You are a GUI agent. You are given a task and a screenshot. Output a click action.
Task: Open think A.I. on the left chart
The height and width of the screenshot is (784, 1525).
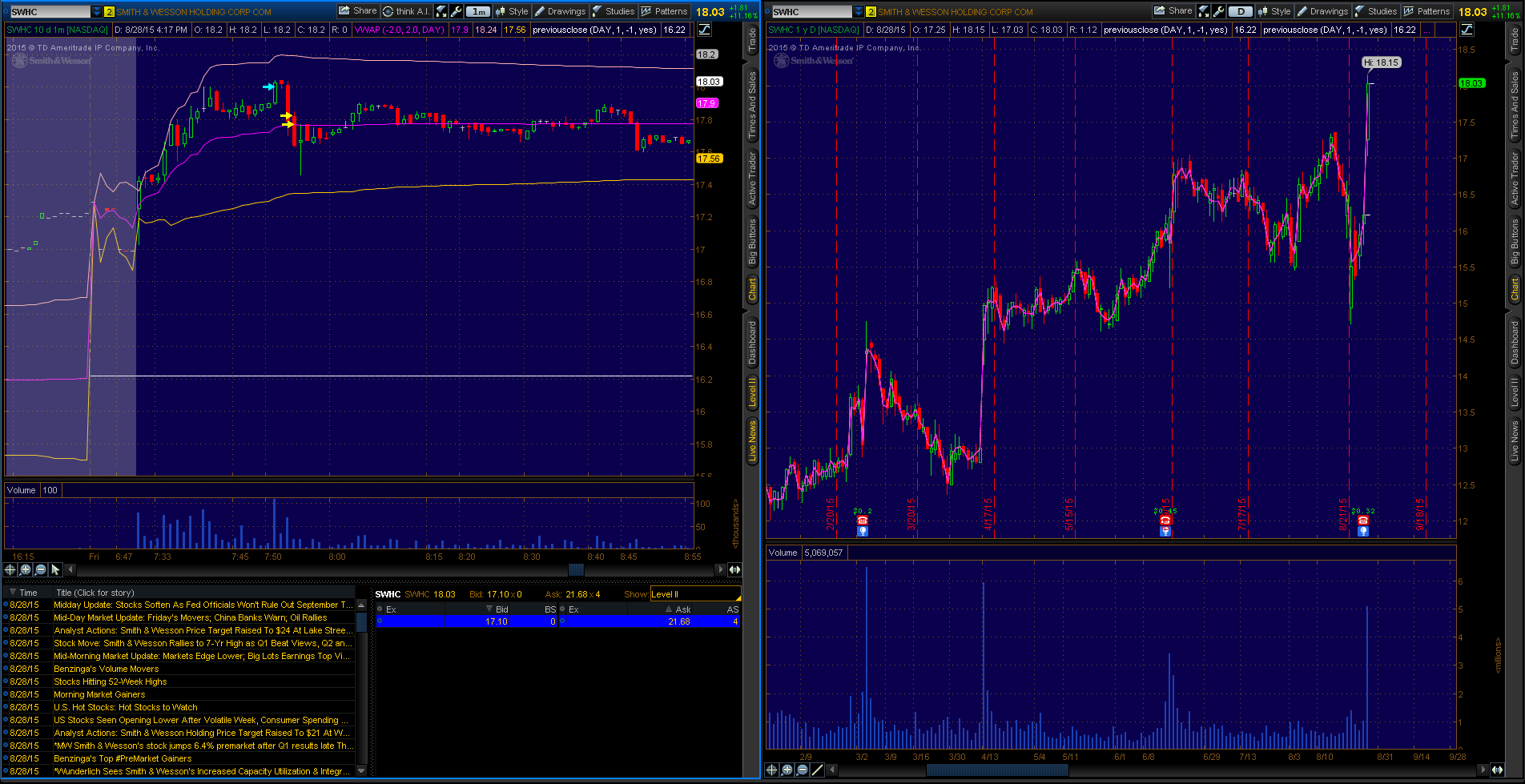click(x=406, y=11)
